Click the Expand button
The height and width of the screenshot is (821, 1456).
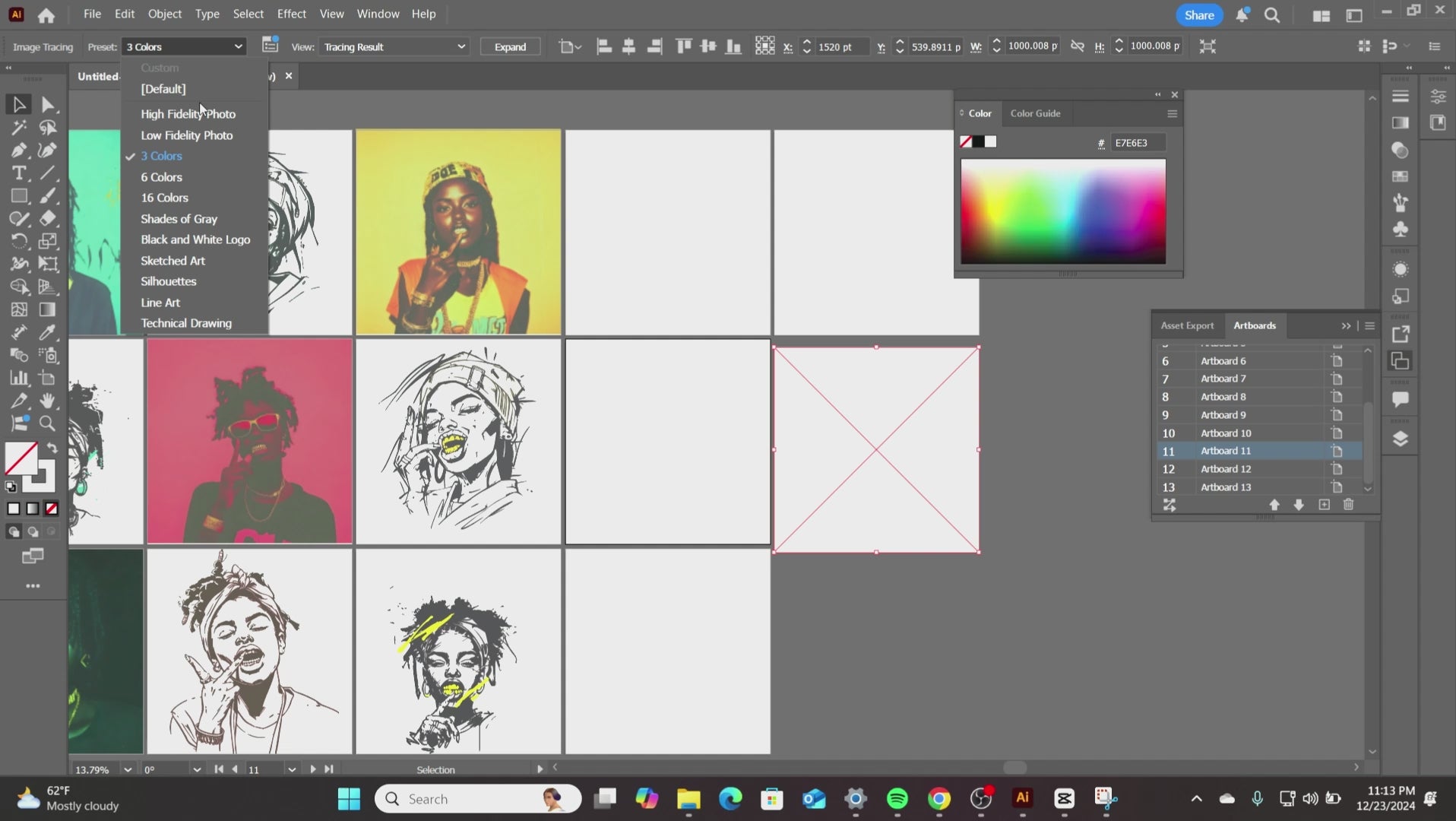coord(510,46)
